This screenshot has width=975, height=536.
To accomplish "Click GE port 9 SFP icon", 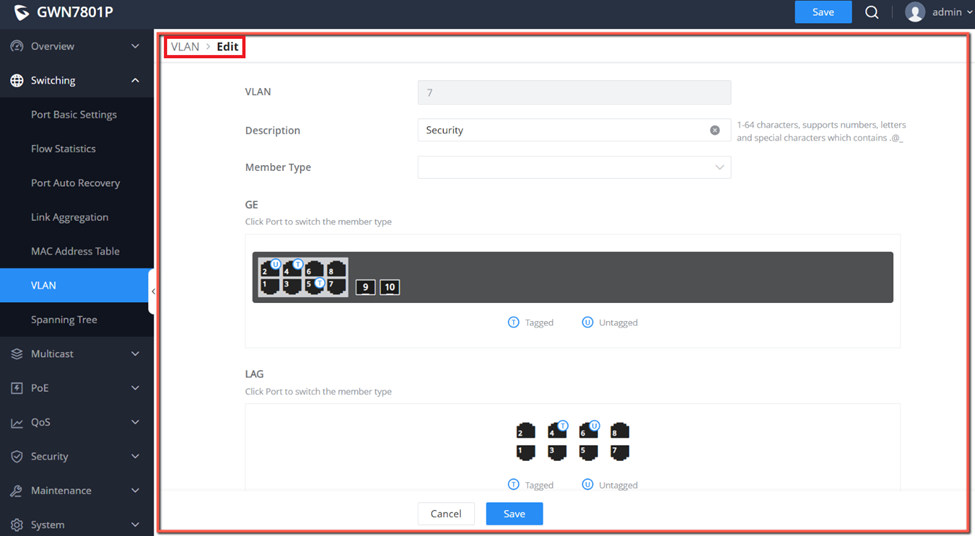I will coord(366,287).
